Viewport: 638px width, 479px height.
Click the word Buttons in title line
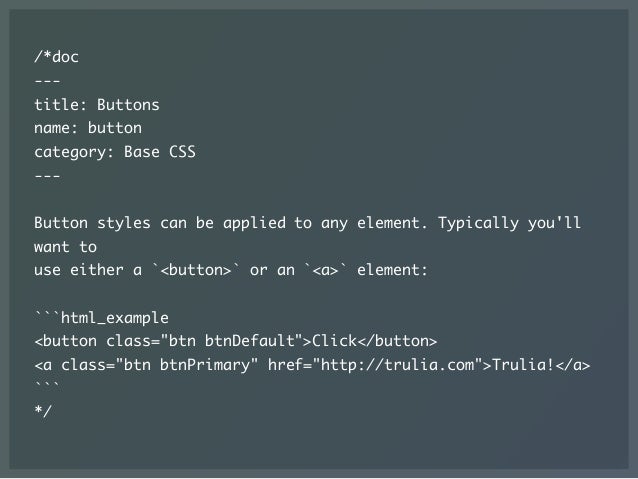click(x=128, y=105)
